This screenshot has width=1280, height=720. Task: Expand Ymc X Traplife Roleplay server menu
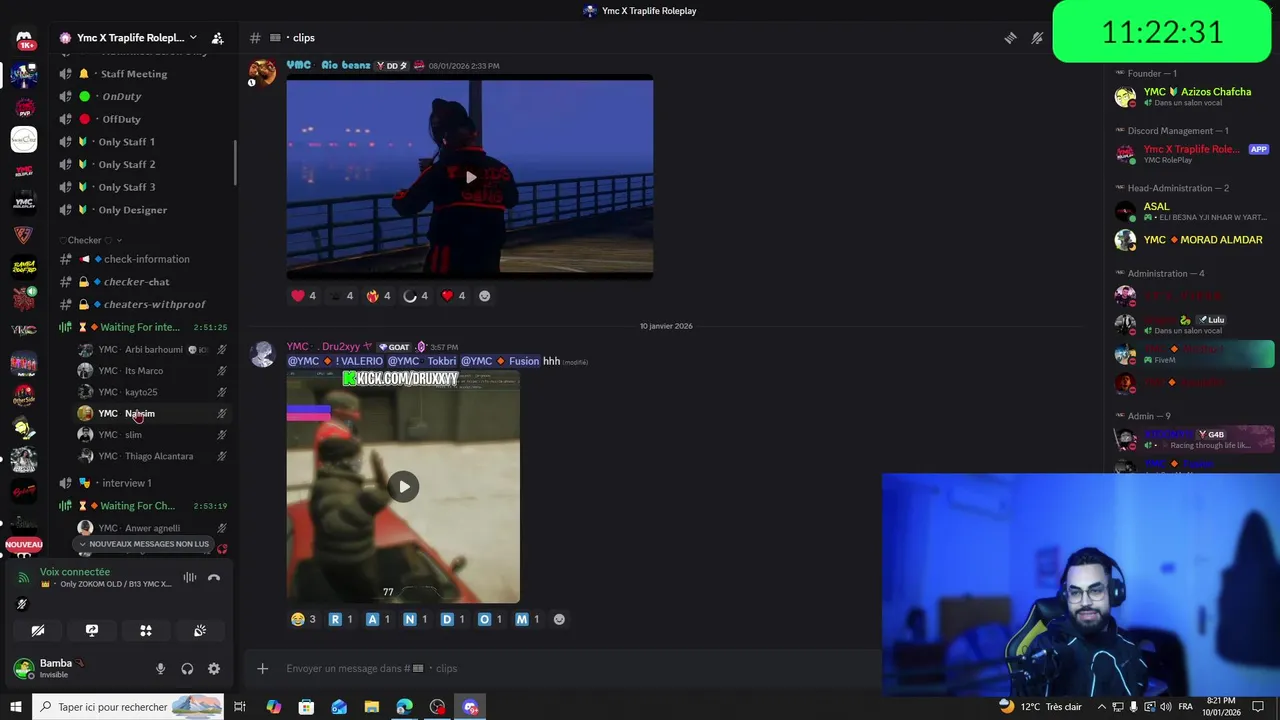click(x=130, y=38)
